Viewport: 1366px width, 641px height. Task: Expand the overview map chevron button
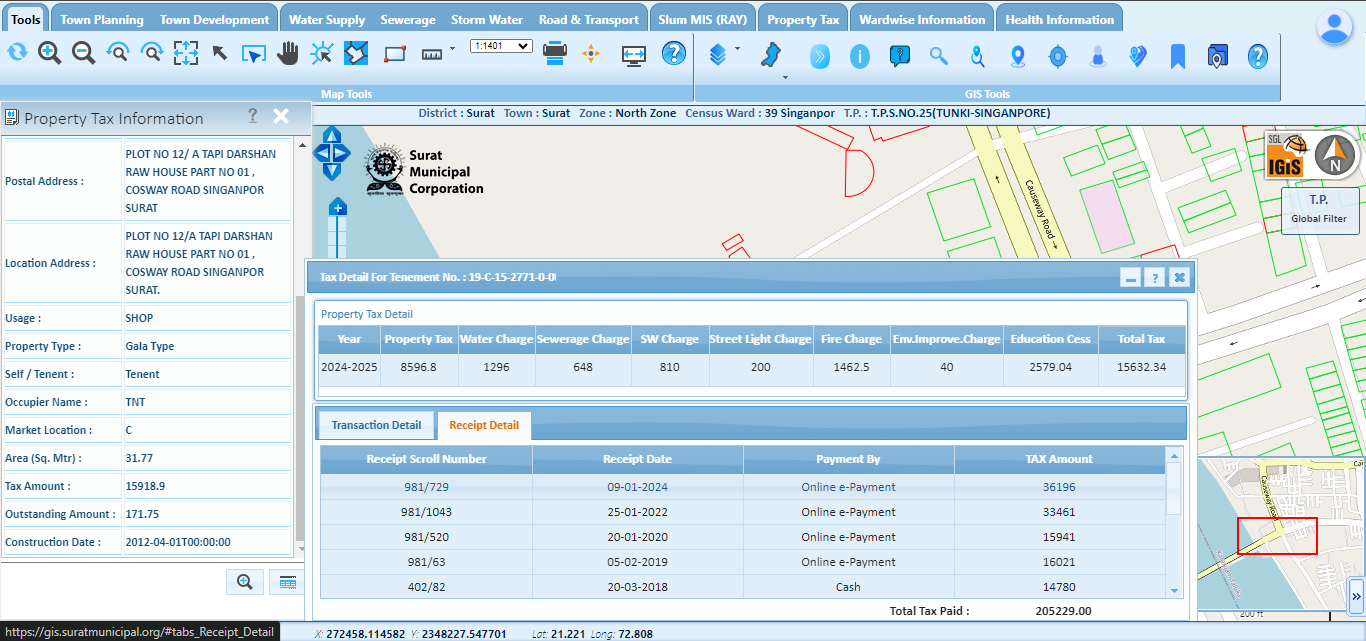[x=1357, y=597]
